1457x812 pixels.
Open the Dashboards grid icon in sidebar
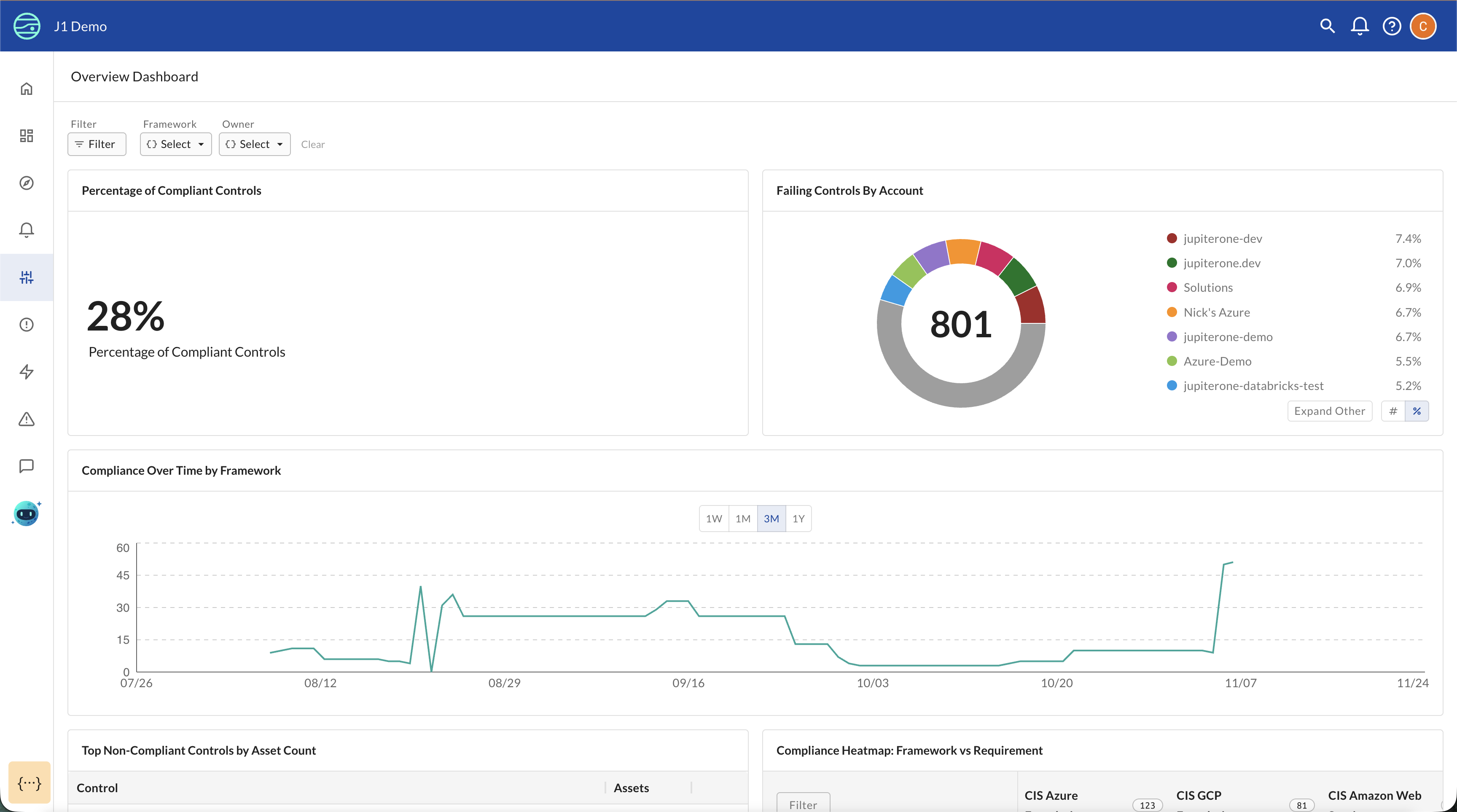(26, 136)
